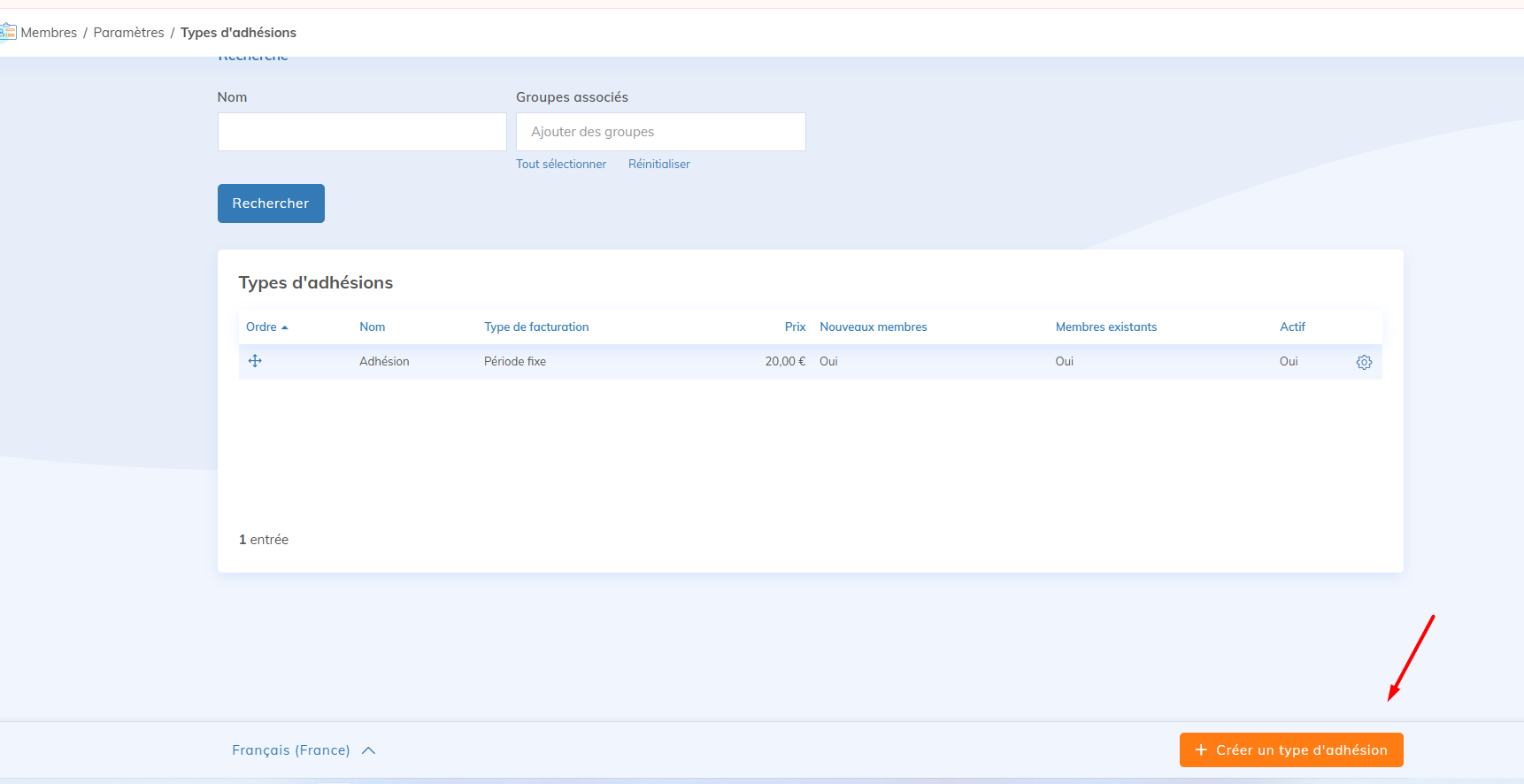The width and height of the screenshot is (1524, 784).
Task: Open the Ajouter des groupes selector
Action: click(660, 132)
